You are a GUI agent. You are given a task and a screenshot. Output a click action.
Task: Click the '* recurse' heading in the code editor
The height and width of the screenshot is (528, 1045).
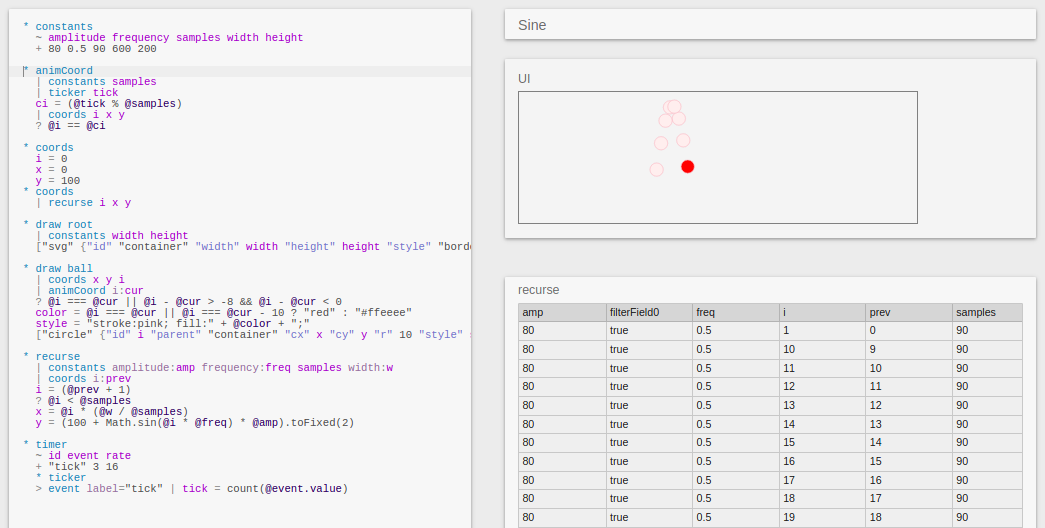(58, 356)
